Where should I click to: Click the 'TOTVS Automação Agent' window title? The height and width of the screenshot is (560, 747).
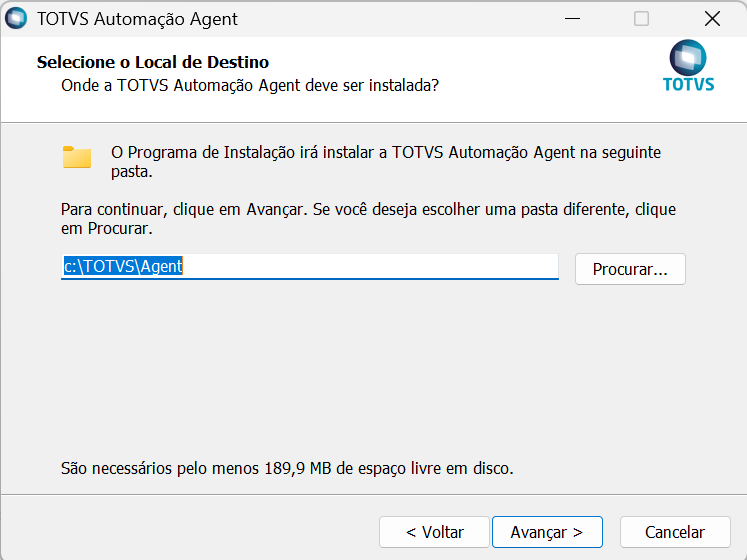(x=137, y=19)
